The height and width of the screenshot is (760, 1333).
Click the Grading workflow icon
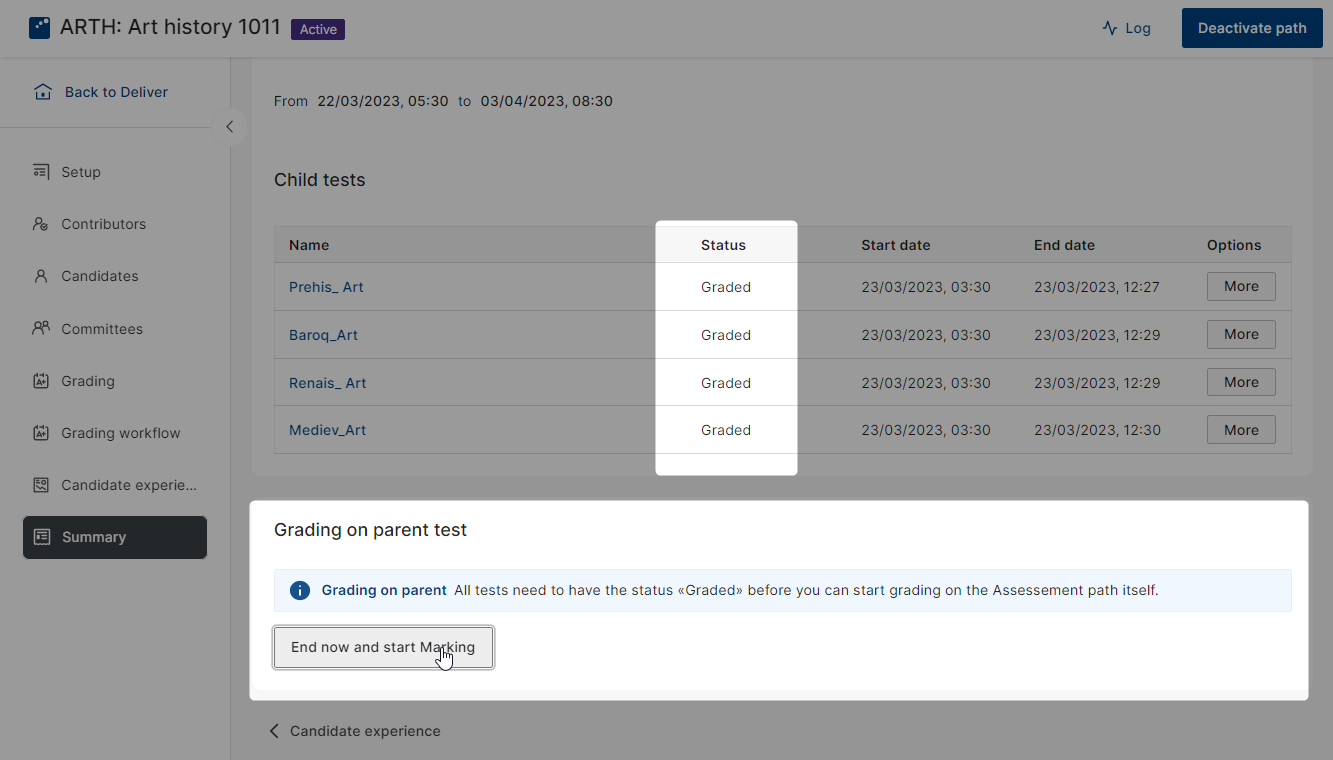coord(41,433)
